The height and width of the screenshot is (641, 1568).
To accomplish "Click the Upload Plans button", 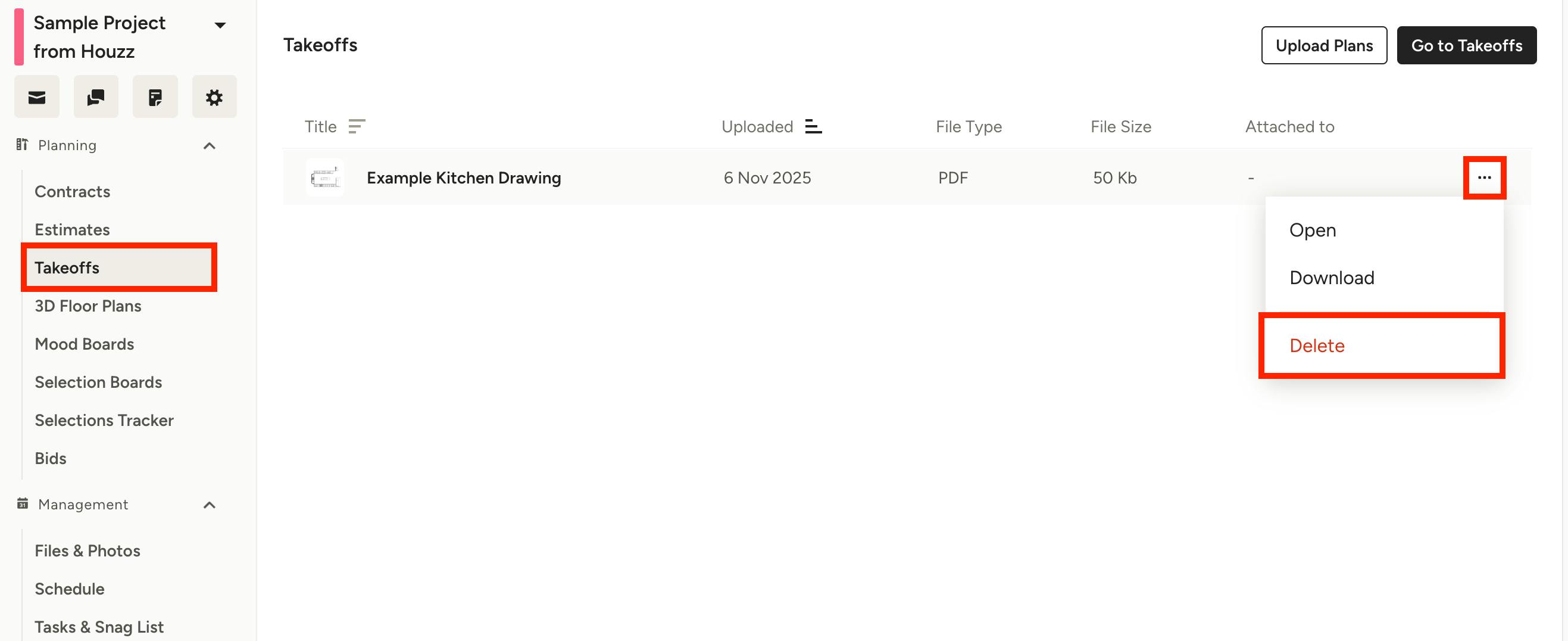I will point(1324,45).
